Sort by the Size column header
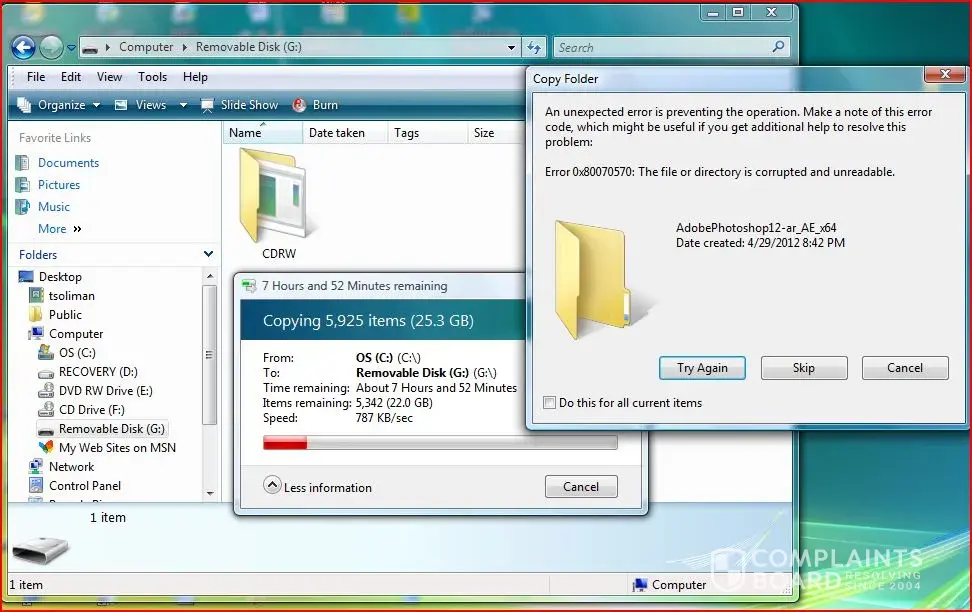The width and height of the screenshot is (972, 612). pyautogui.click(x=496, y=133)
